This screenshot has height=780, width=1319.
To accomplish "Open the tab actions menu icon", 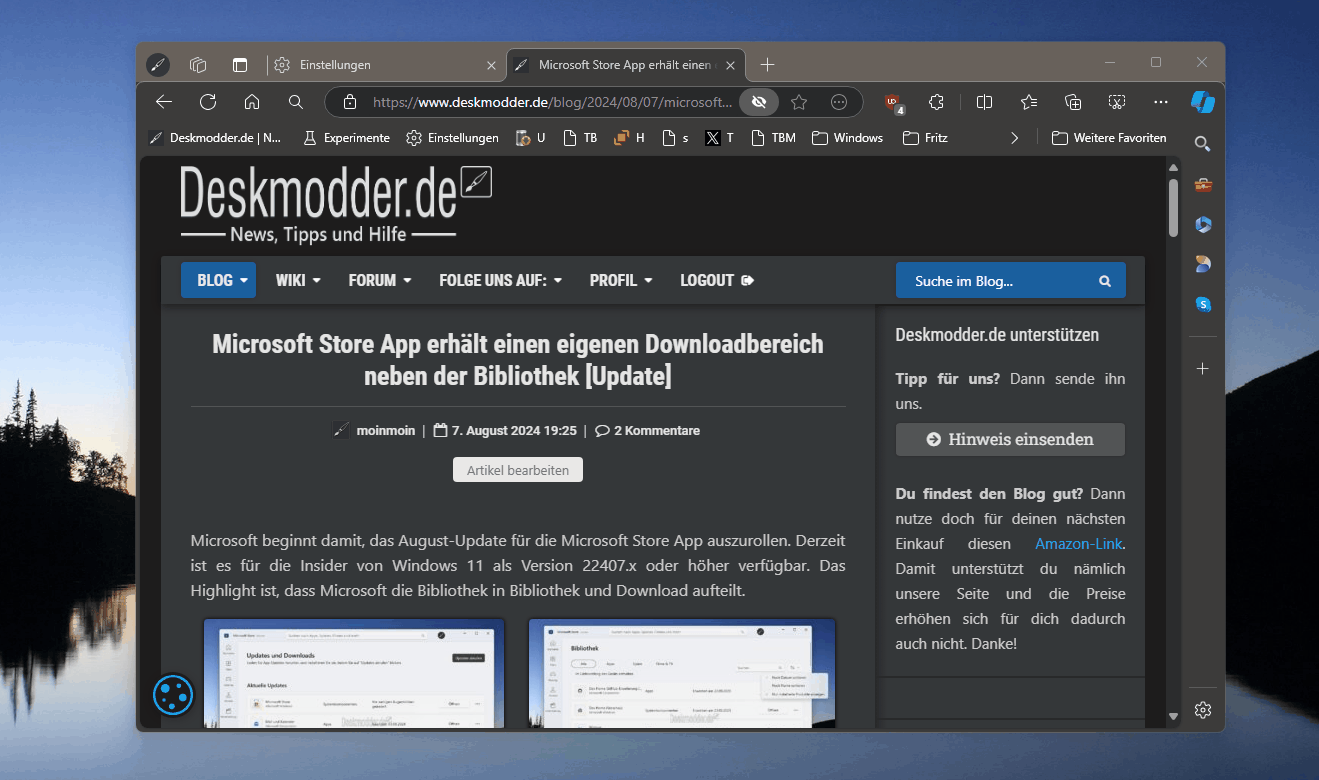I will tap(240, 65).
